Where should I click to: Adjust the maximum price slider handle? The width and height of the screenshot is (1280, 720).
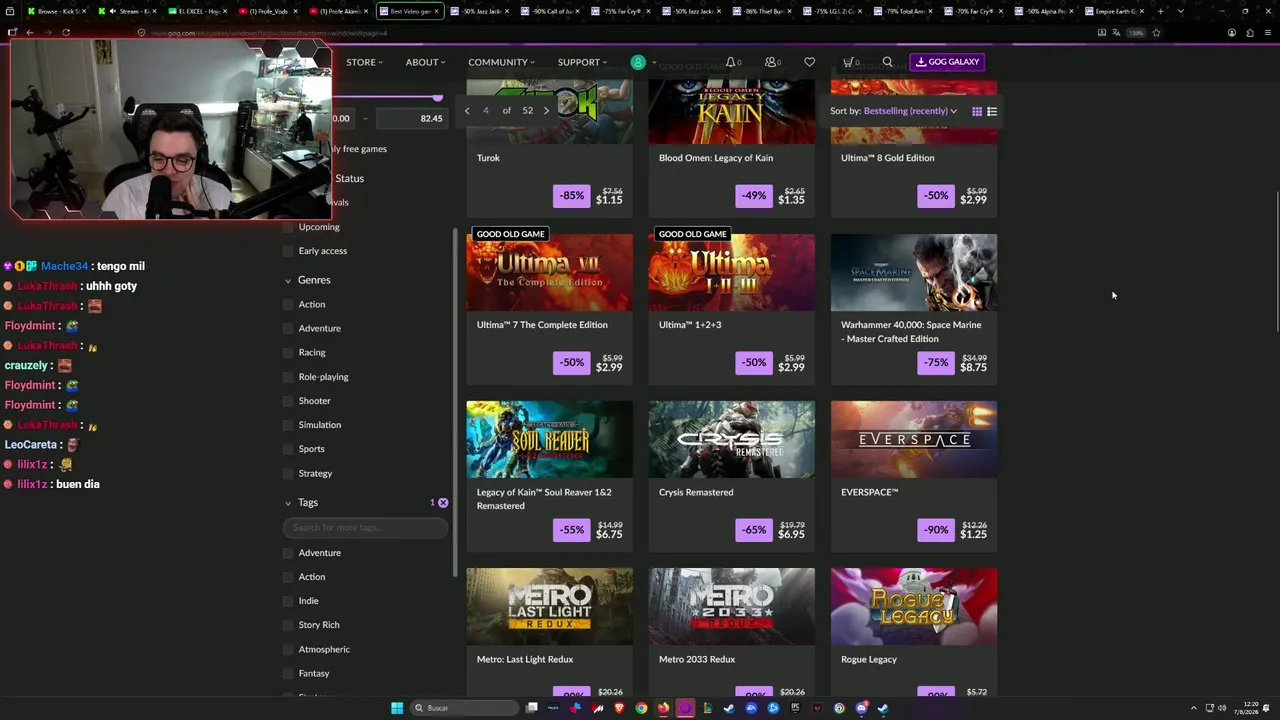coord(437,97)
